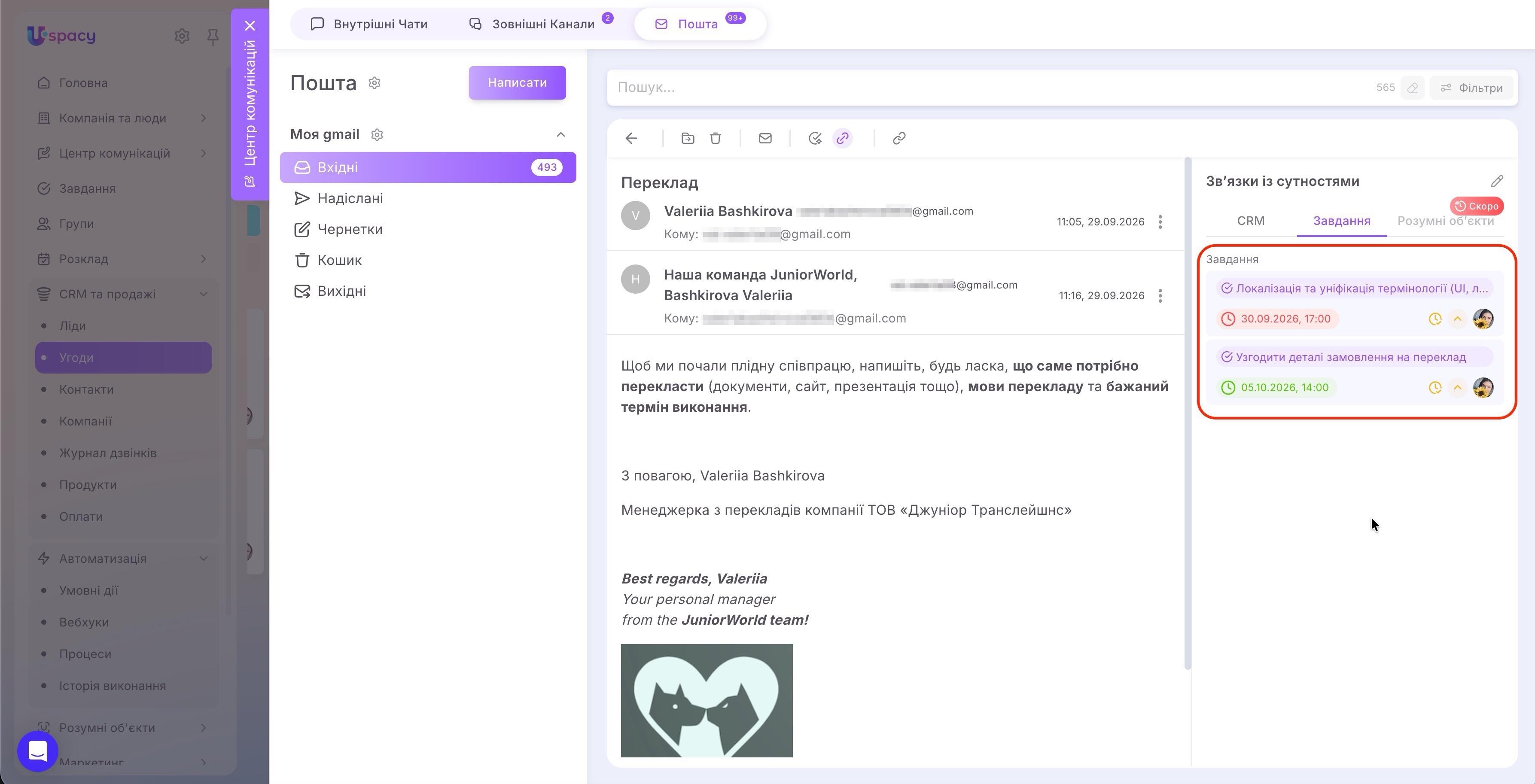Viewport: 1535px width, 784px height.
Task: Create task from email icon
Action: [815, 138]
